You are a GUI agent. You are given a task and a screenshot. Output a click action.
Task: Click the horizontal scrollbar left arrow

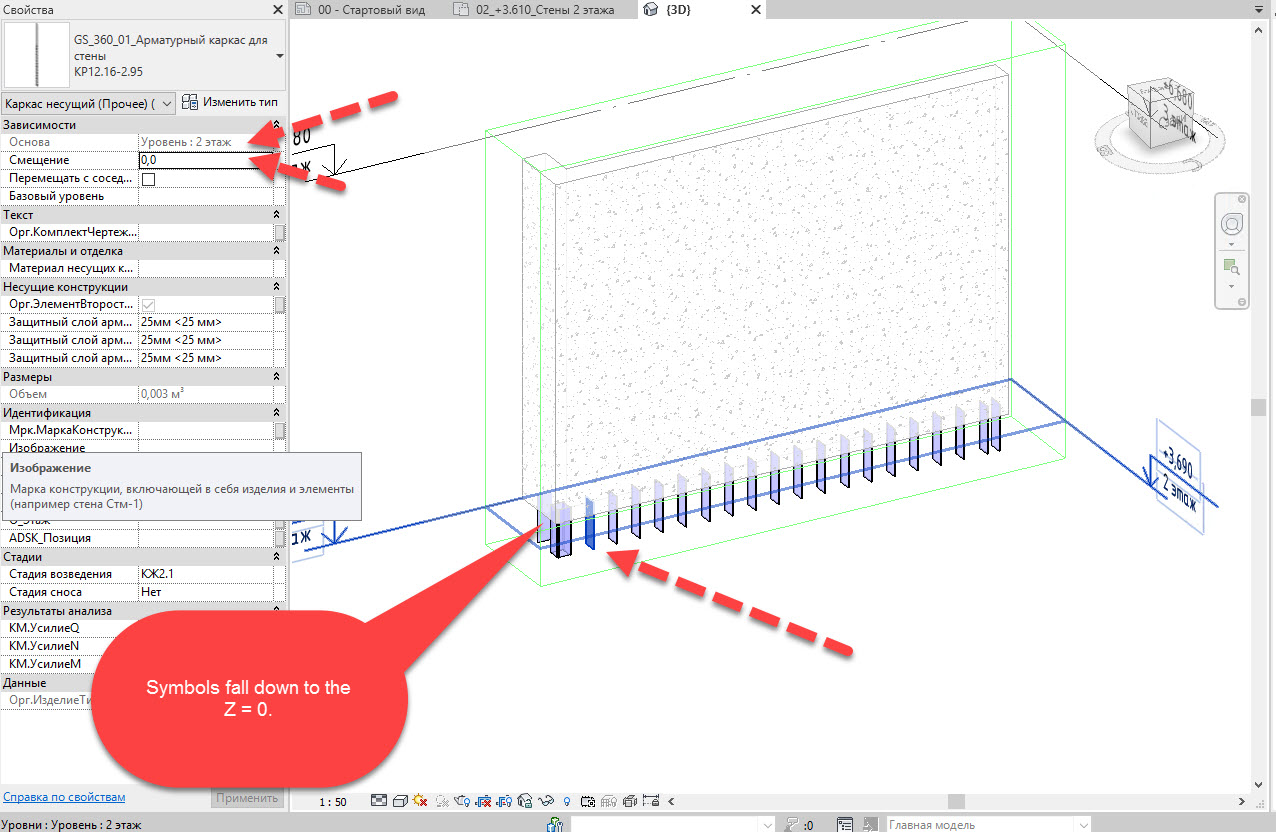(x=670, y=801)
